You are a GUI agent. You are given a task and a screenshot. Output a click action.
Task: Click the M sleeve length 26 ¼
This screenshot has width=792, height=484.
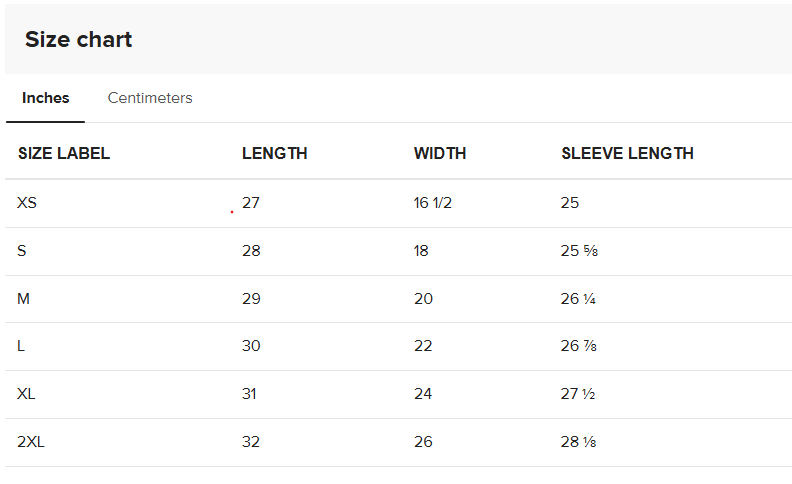pyautogui.click(x=578, y=299)
